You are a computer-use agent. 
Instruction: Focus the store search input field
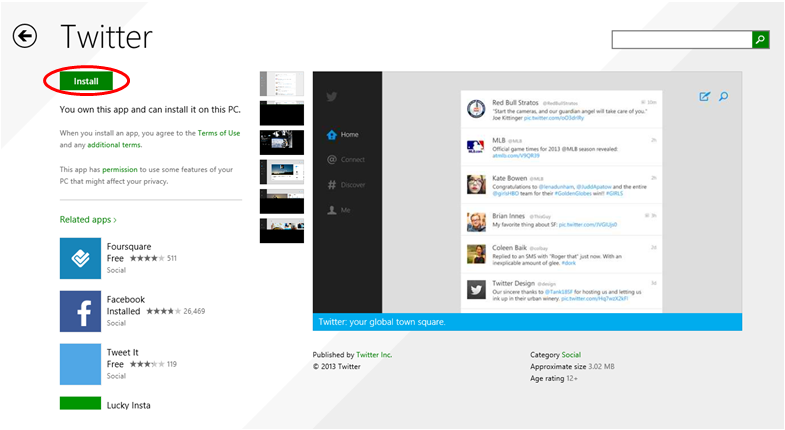[682, 40]
